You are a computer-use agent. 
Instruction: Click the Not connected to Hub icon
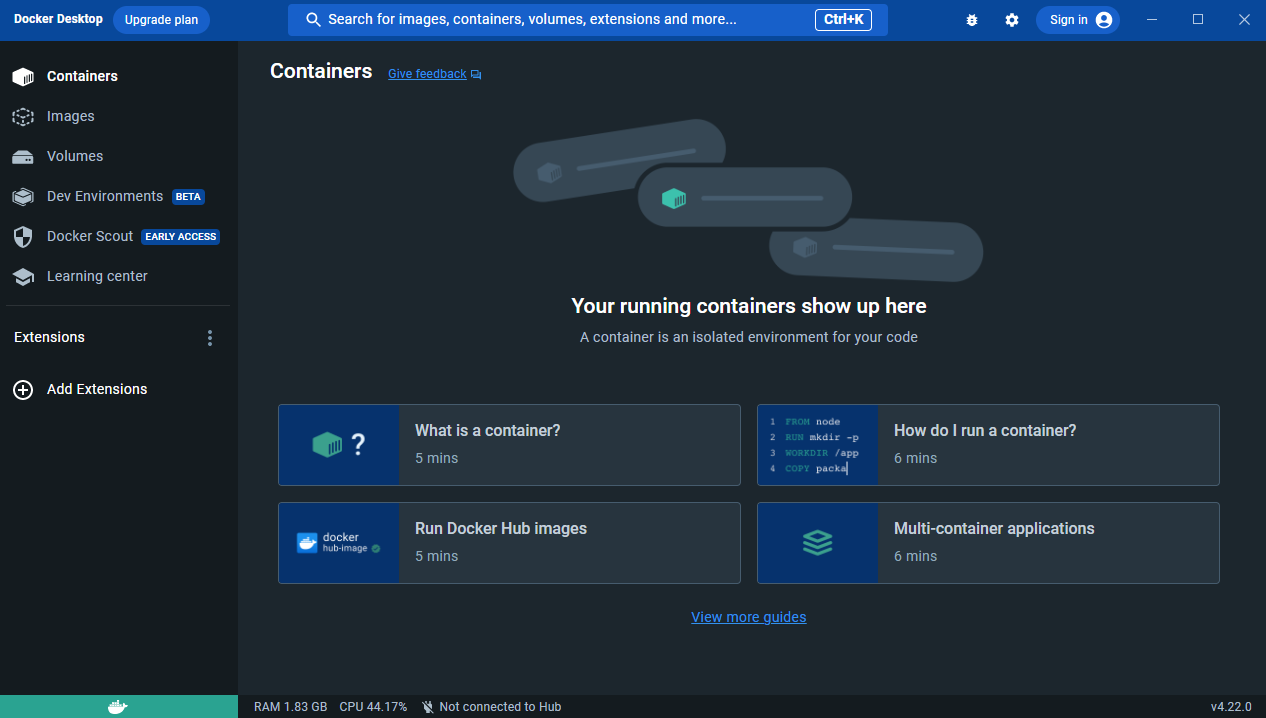[427, 706]
